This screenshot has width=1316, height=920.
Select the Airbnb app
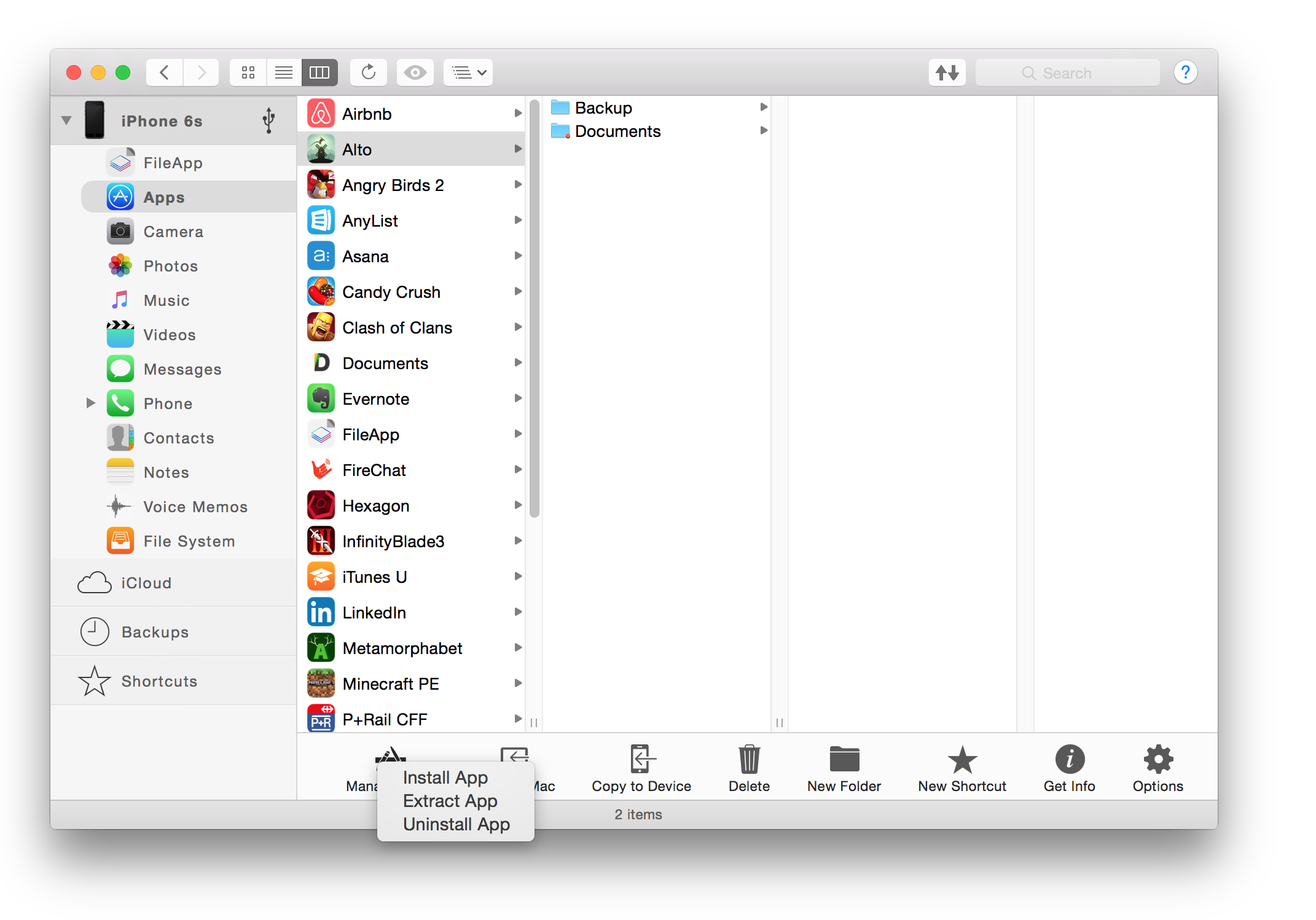(412, 114)
